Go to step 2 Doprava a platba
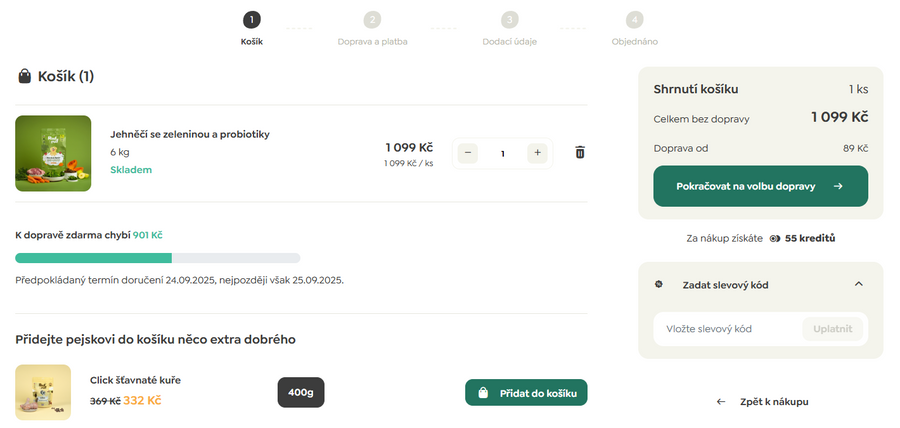Viewport: 900px width, 428px height. tap(372, 20)
